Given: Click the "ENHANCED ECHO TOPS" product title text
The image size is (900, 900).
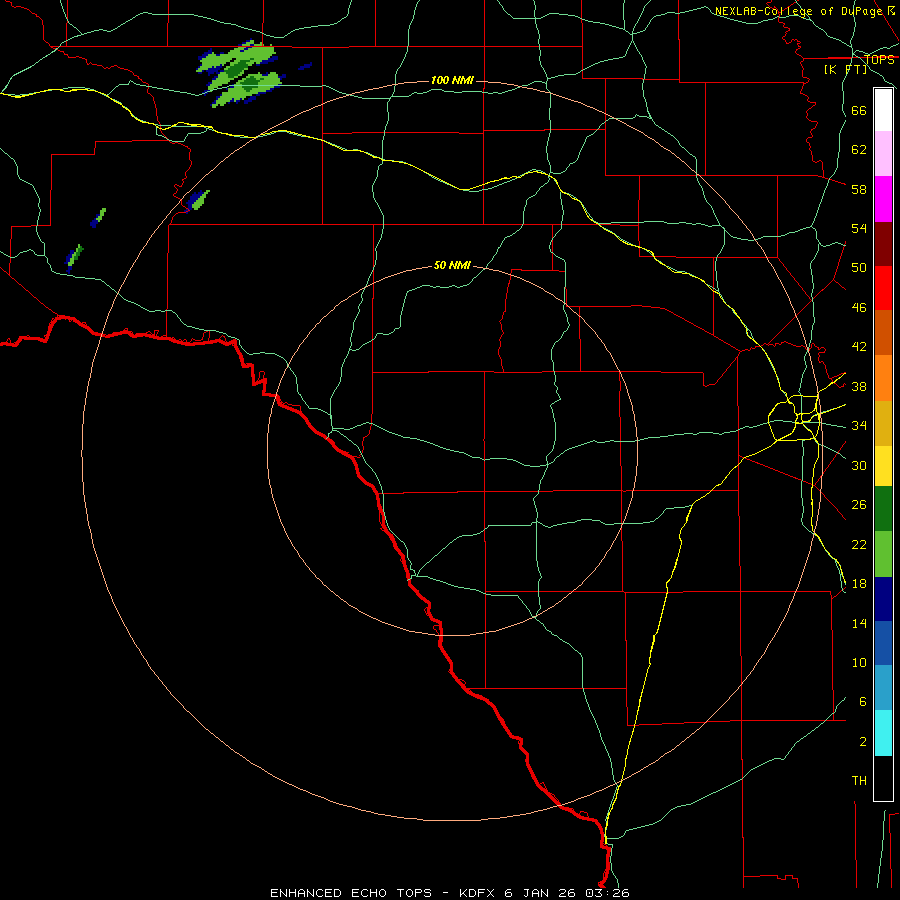Looking at the screenshot, I should [x=351, y=893].
